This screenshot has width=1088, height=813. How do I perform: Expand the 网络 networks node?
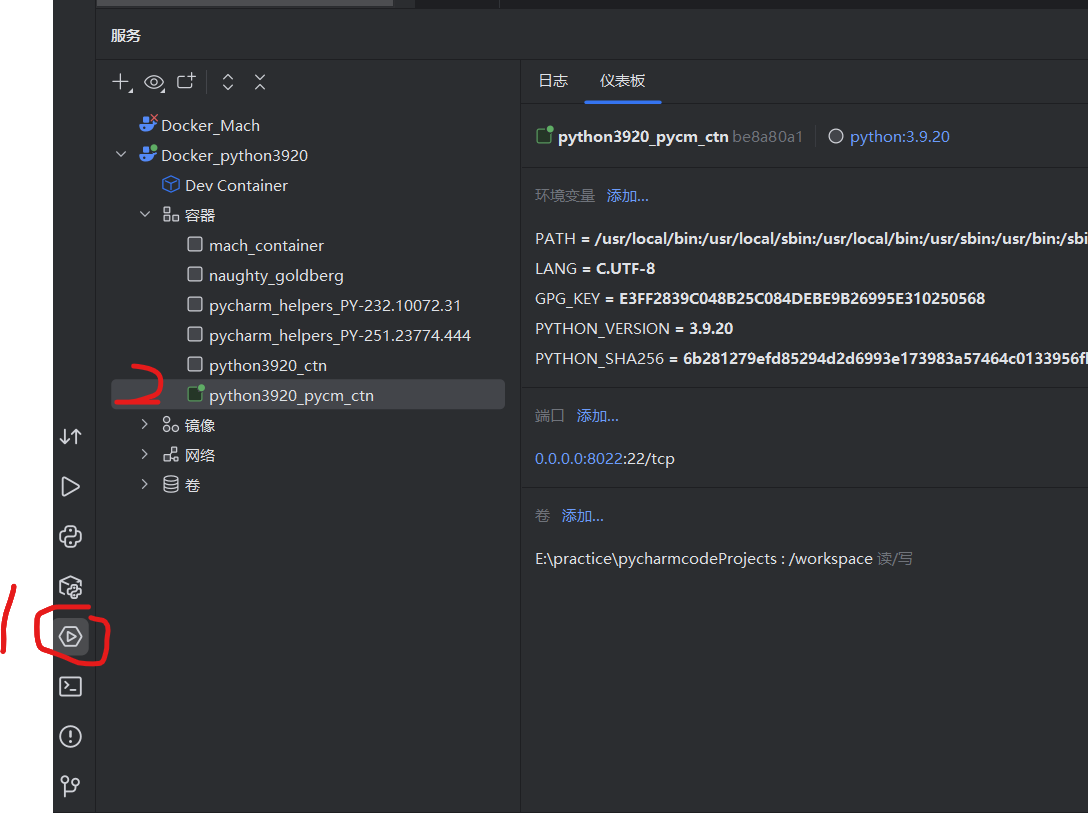(144, 454)
